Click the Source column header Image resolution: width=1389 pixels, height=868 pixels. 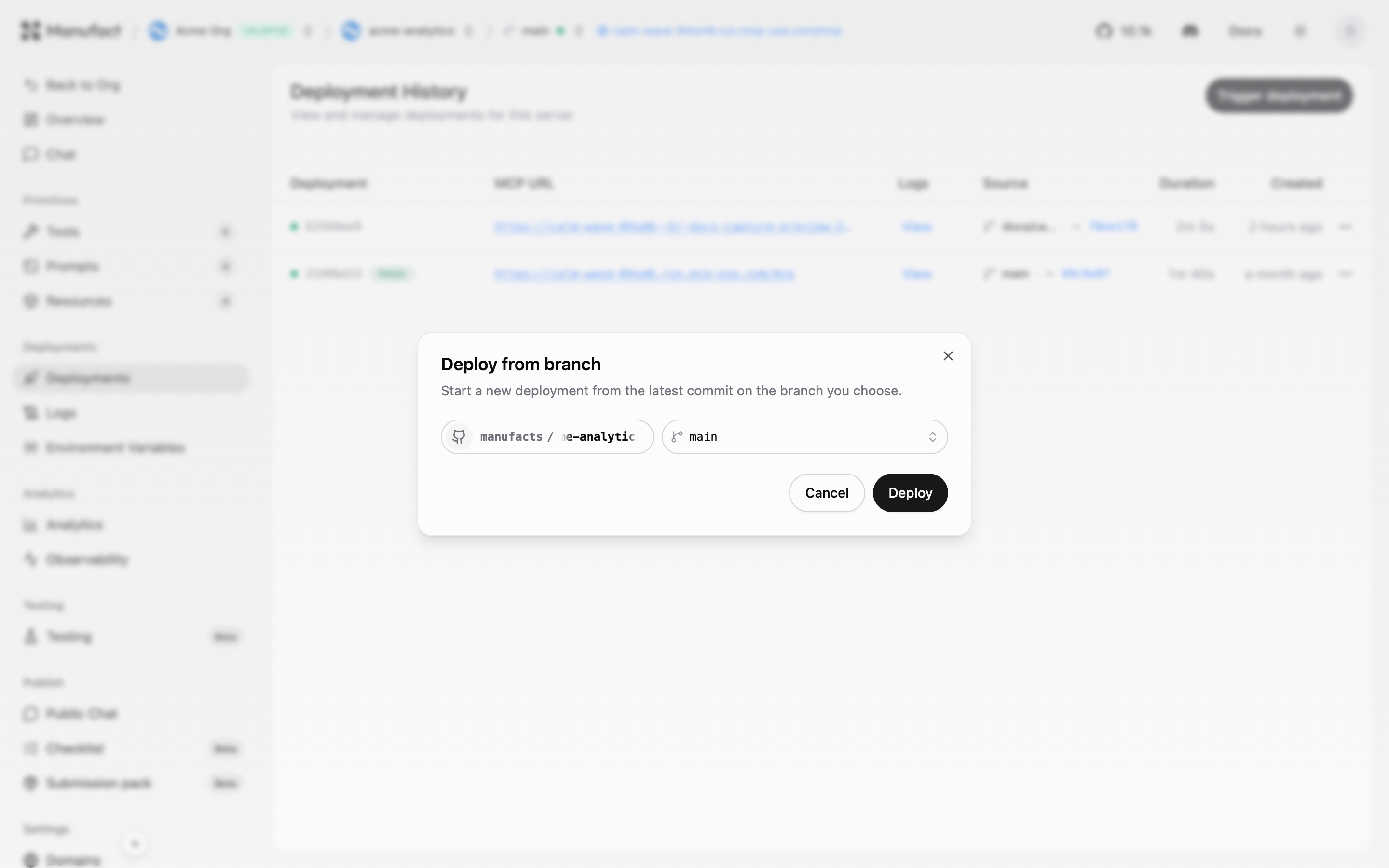point(1005,184)
